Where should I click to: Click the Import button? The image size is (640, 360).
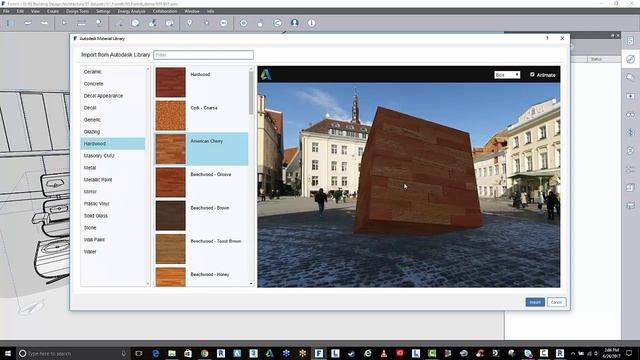click(x=535, y=302)
